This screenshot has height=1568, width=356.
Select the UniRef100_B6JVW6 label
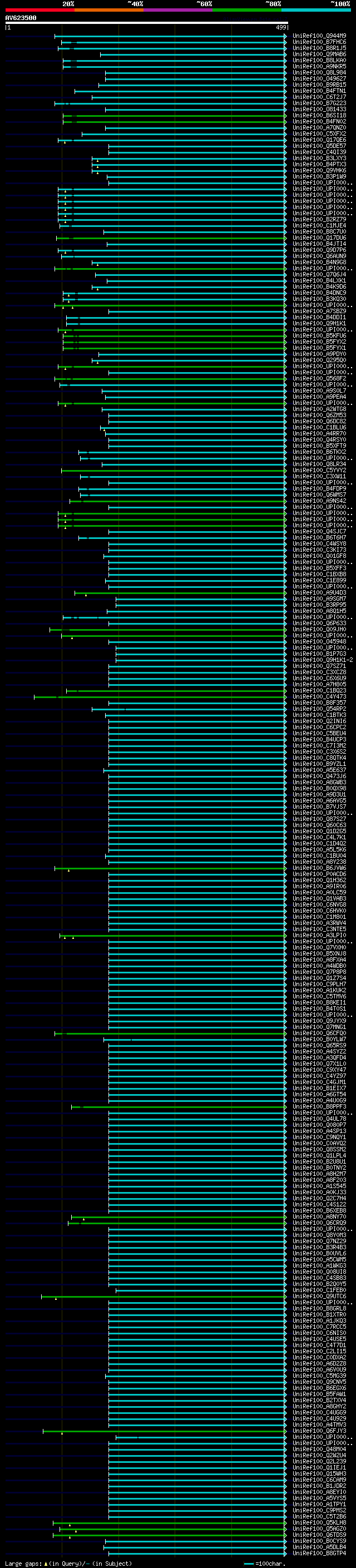click(319, 868)
